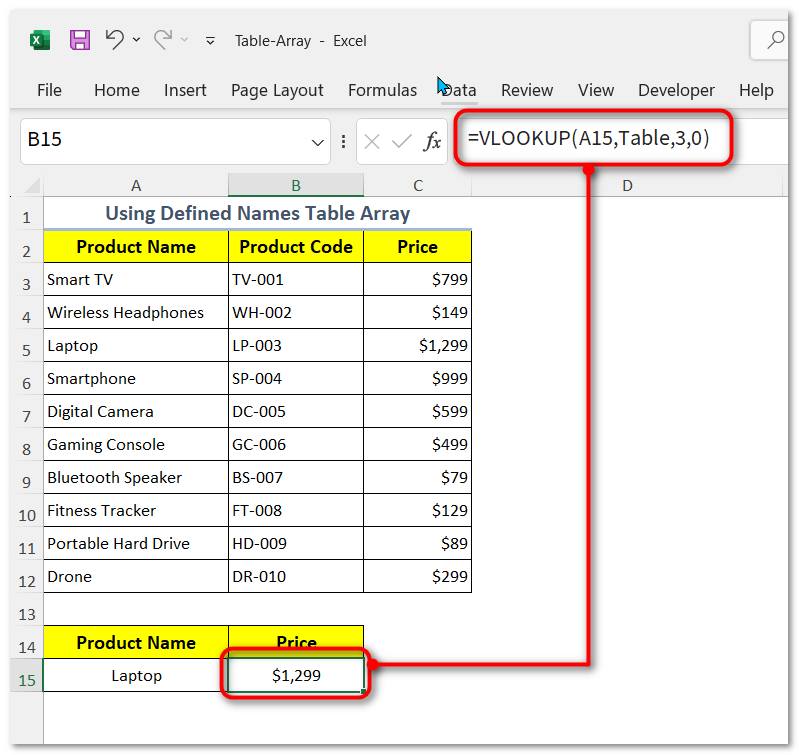Select cell 'BS-007'
The height and width of the screenshot is (755, 799).
click(x=296, y=477)
